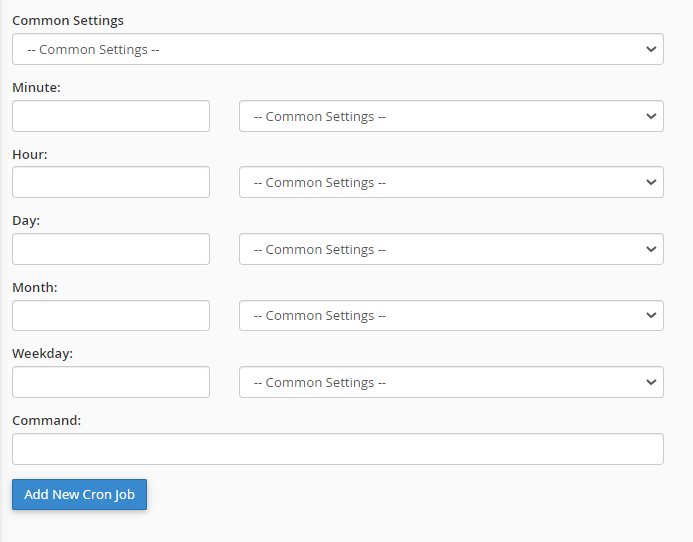Click the Hour: field label
Image resolution: width=693 pixels, height=542 pixels.
tap(30, 154)
